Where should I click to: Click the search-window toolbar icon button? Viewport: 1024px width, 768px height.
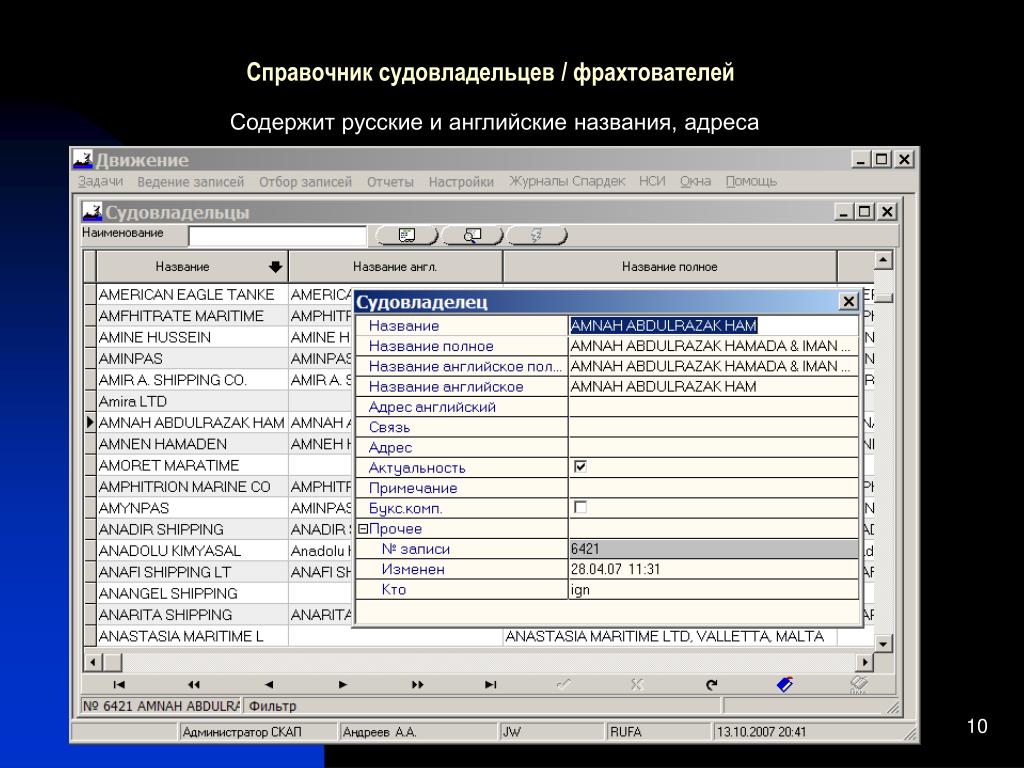[472, 235]
